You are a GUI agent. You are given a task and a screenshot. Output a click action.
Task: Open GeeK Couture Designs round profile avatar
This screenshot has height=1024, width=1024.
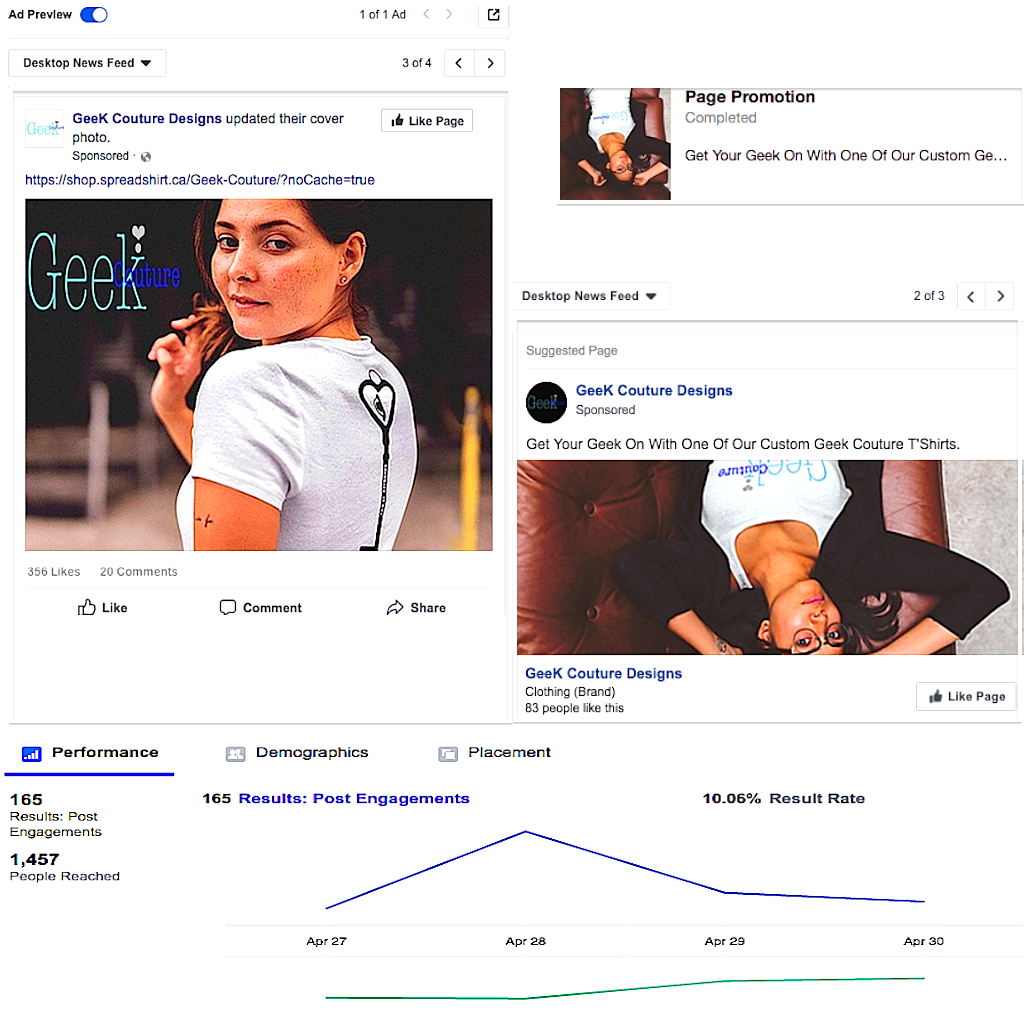click(546, 402)
